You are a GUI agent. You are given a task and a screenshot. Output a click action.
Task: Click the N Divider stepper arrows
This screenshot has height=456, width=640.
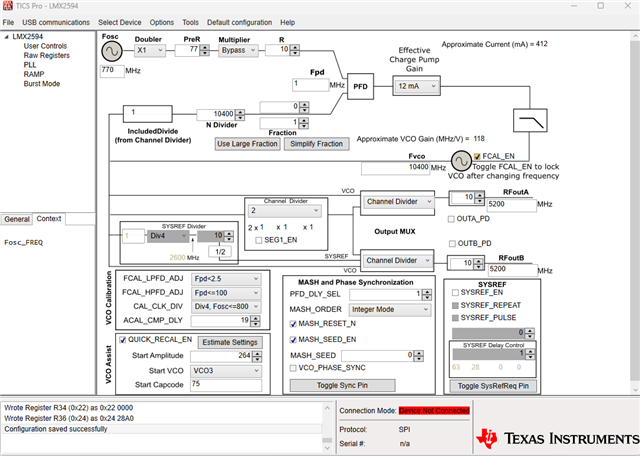coord(240,115)
